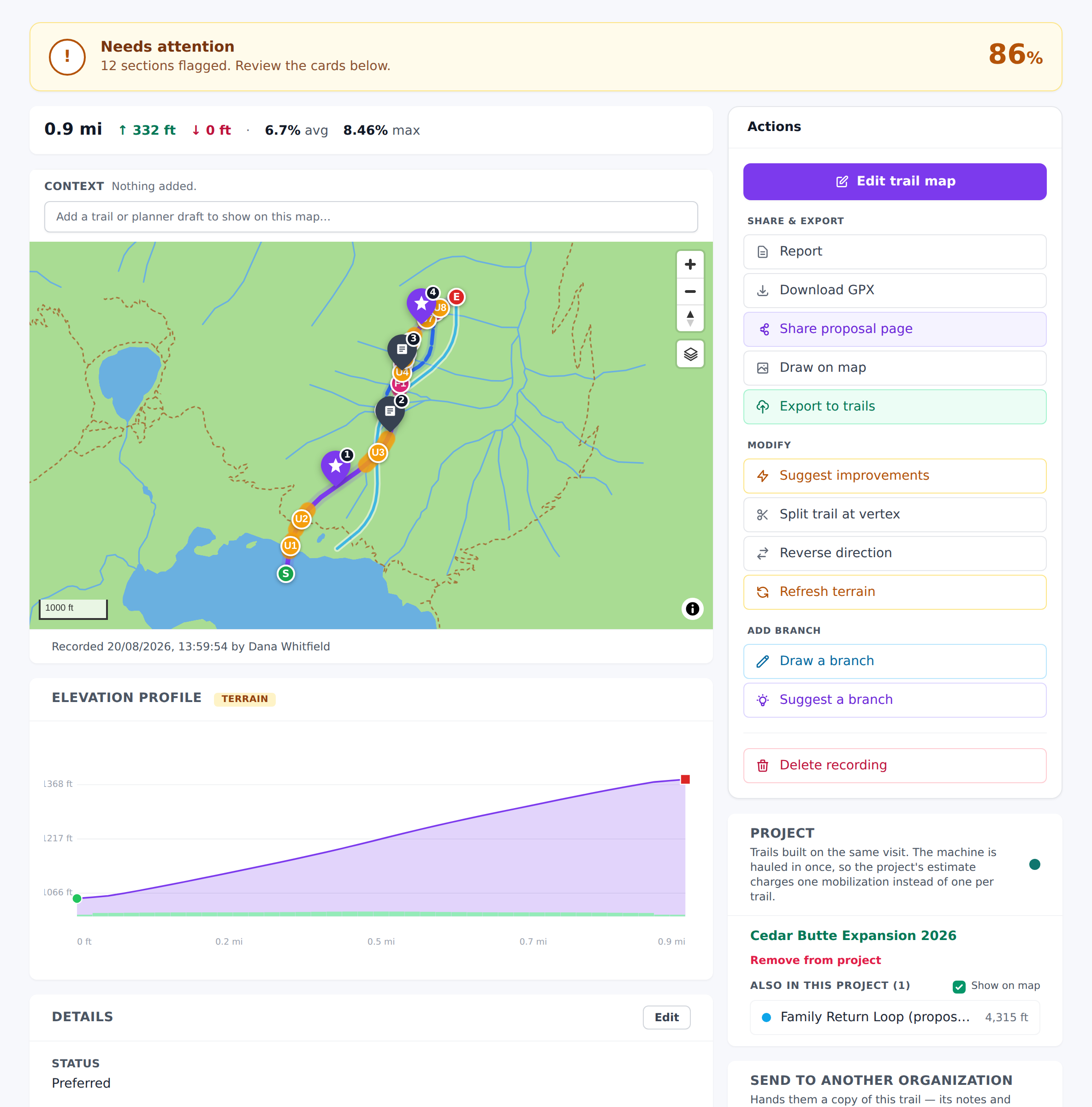This screenshot has height=1107, width=1092.
Task: Click the TERRAIN badge
Action: tap(245, 699)
